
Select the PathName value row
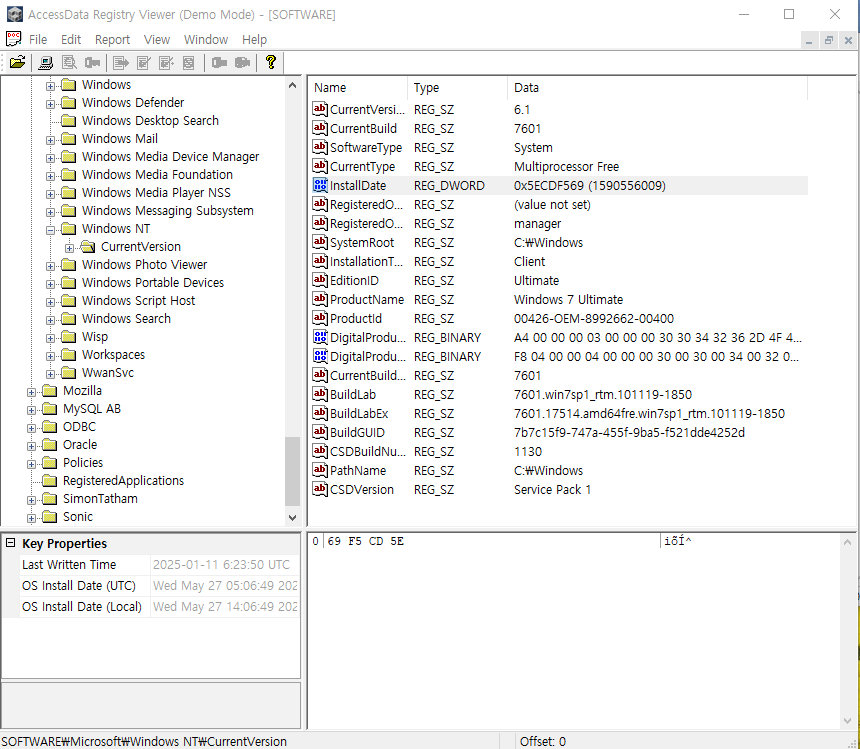point(559,470)
